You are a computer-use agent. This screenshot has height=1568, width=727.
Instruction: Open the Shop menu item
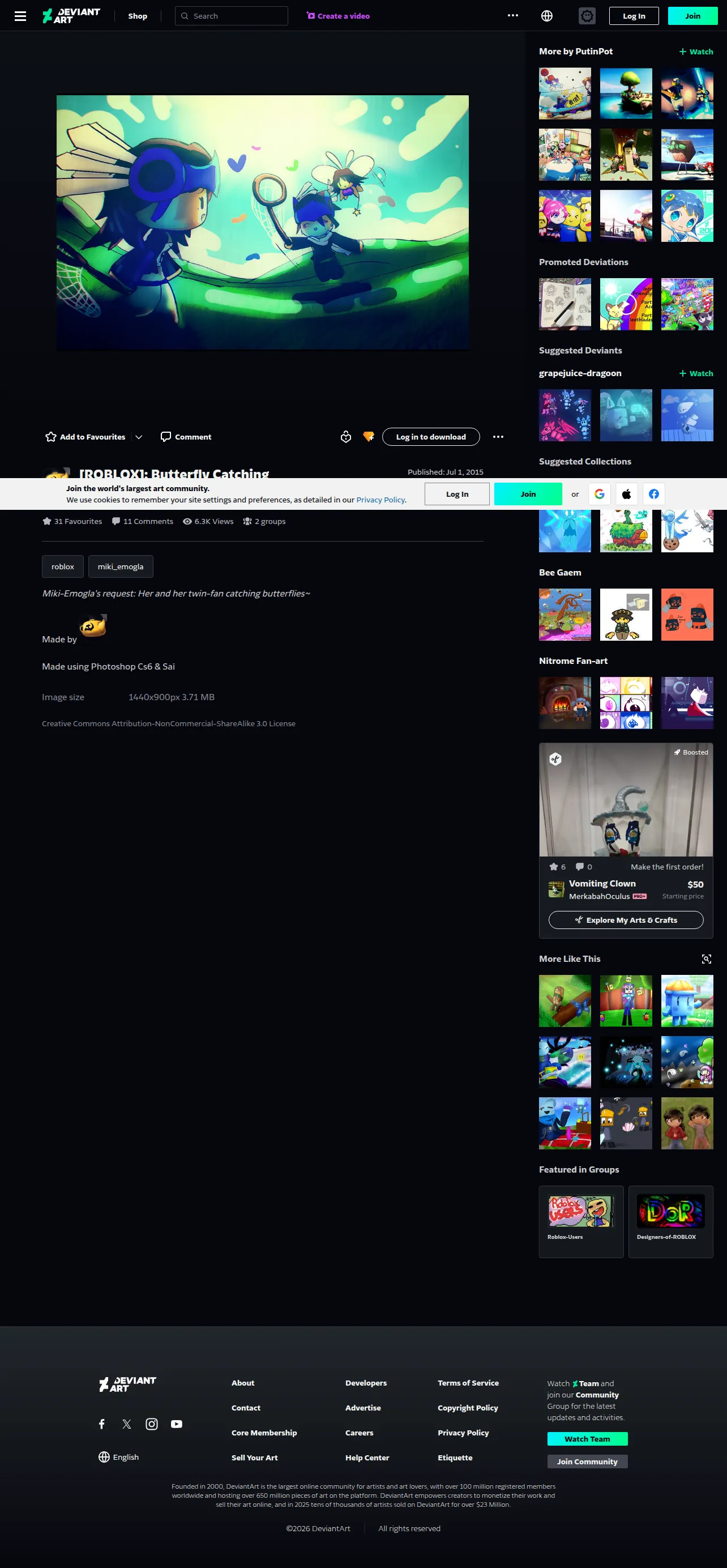138,16
